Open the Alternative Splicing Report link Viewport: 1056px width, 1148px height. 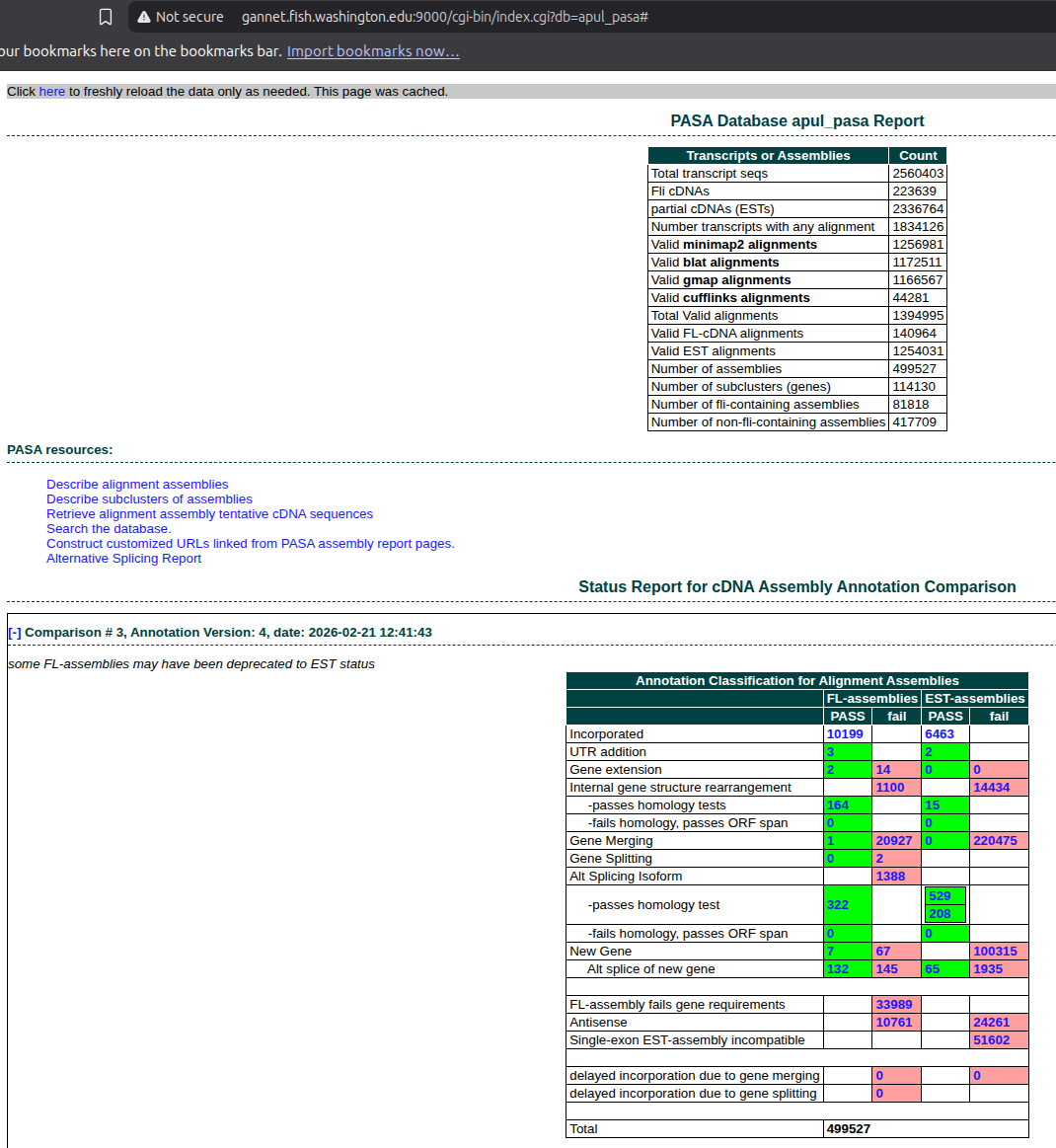[123, 559]
